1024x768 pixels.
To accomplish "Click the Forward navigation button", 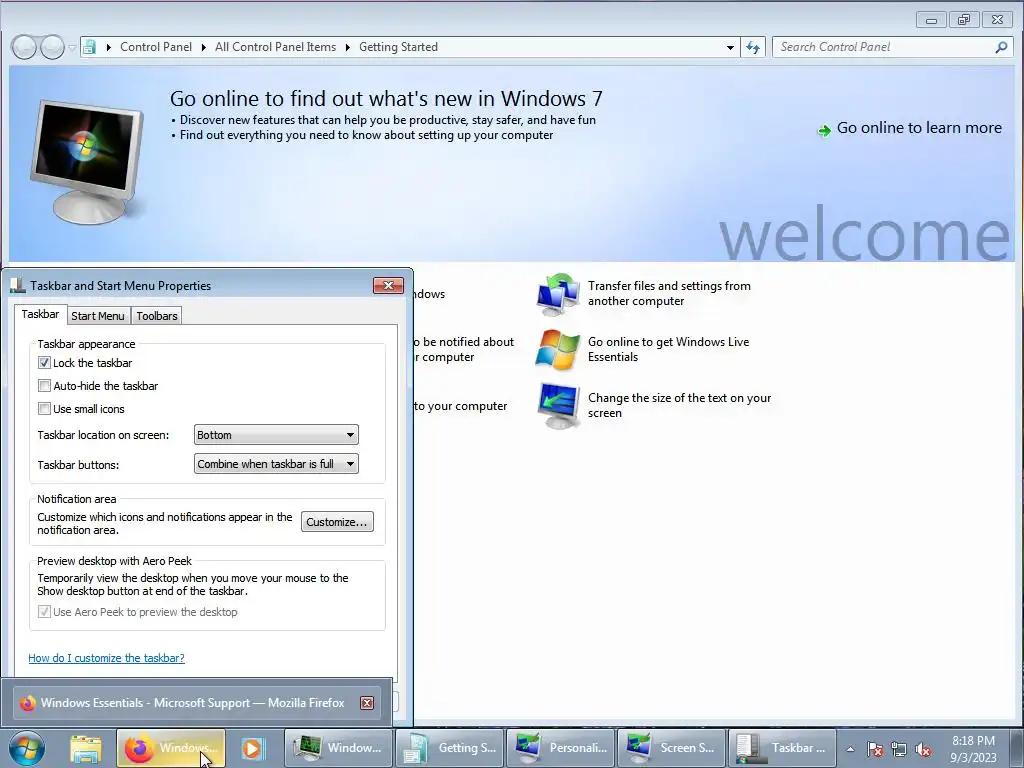I will pyautogui.click(x=52, y=47).
